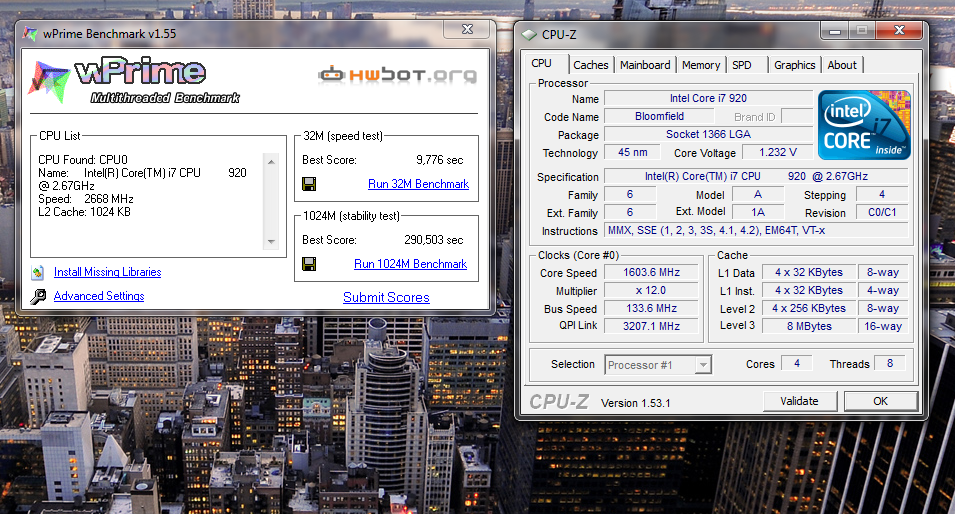Click the Name field showing Intel Core i7 920
Image resolution: width=955 pixels, height=514 pixels.
(x=708, y=98)
